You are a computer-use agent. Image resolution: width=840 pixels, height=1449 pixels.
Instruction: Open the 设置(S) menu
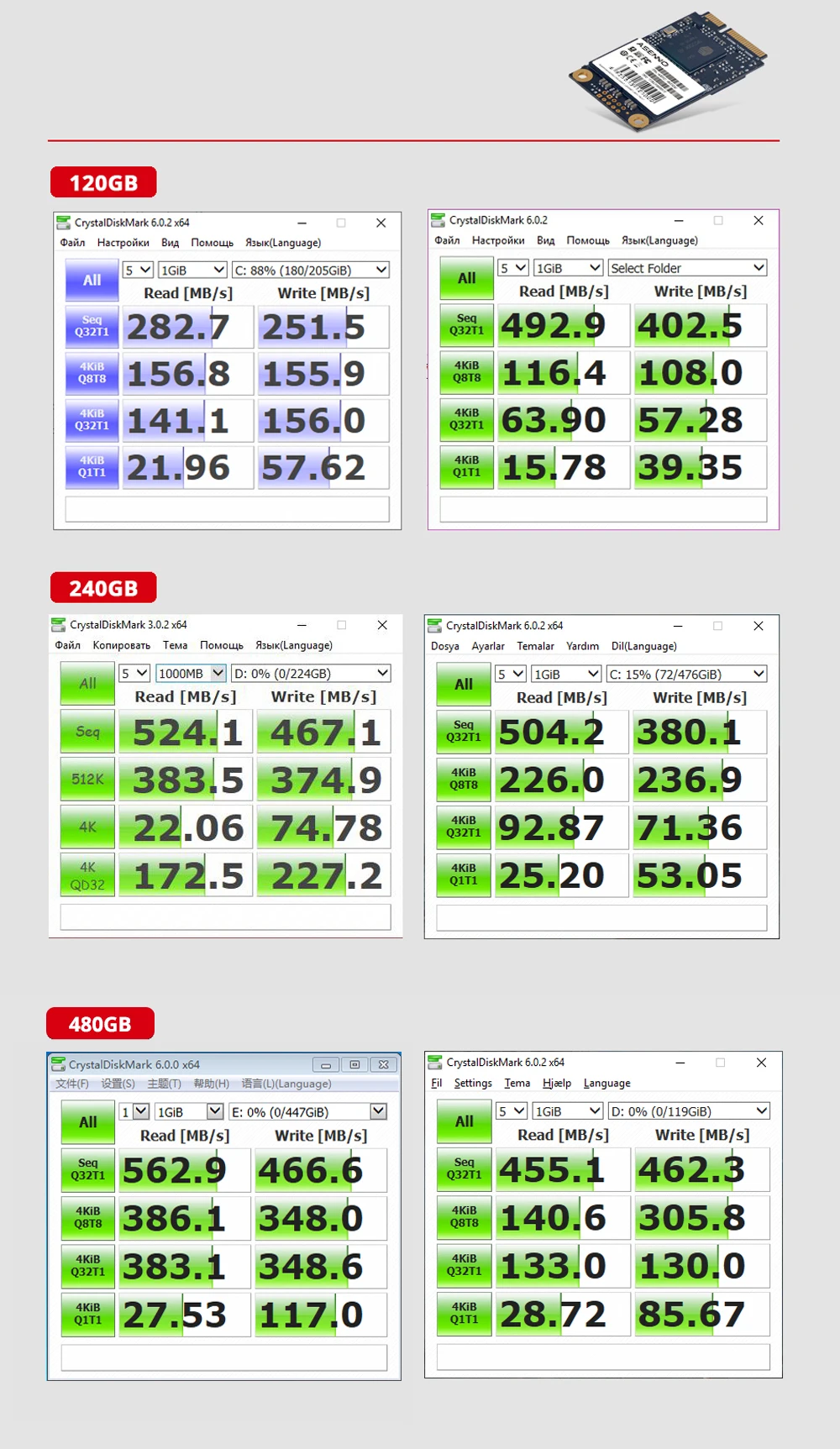[x=118, y=1084]
